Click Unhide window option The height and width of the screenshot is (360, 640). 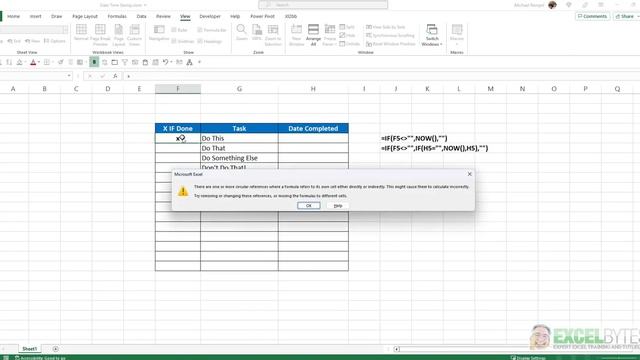[350, 44]
